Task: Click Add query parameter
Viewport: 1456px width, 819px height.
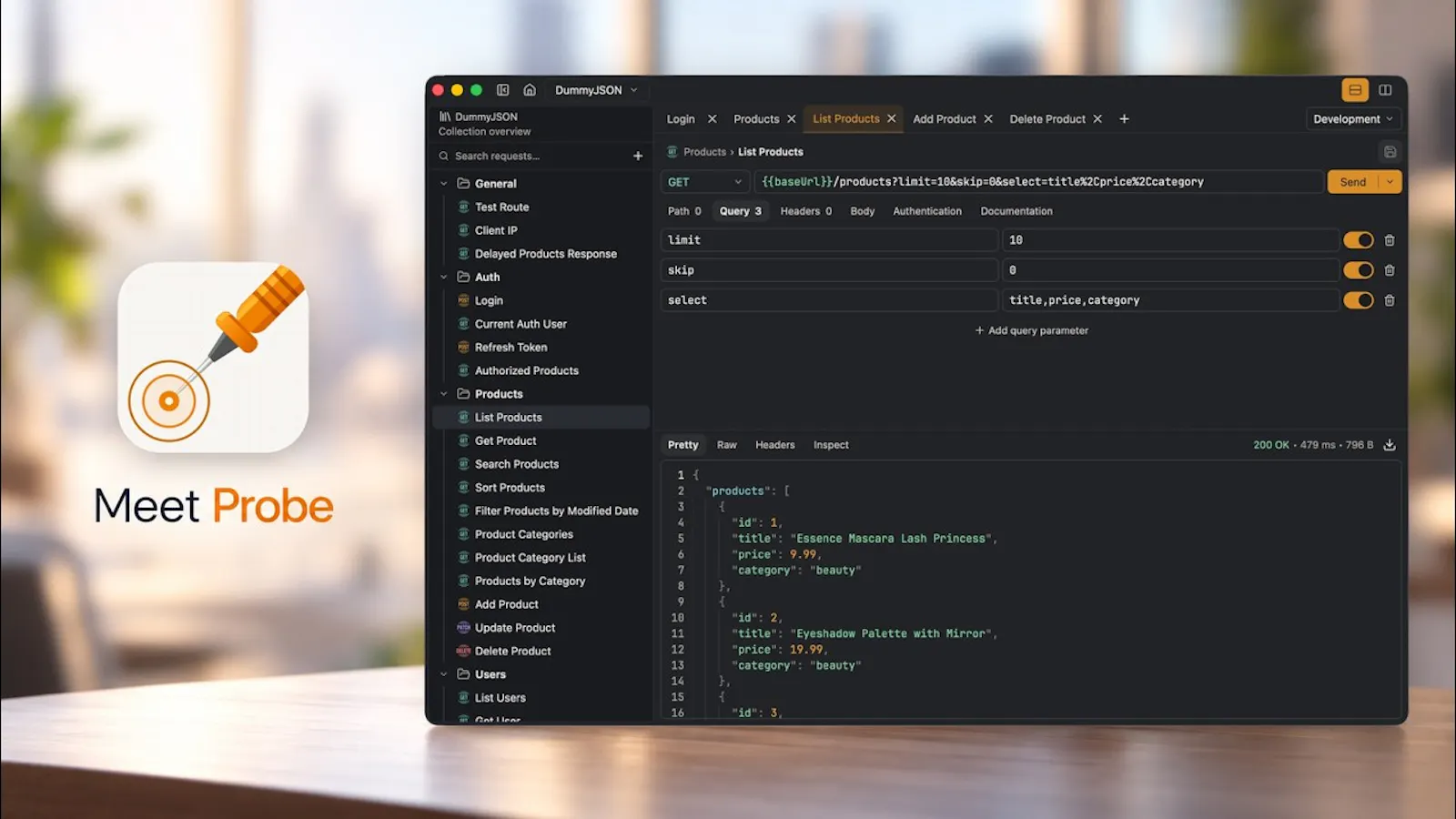Action: [1032, 330]
